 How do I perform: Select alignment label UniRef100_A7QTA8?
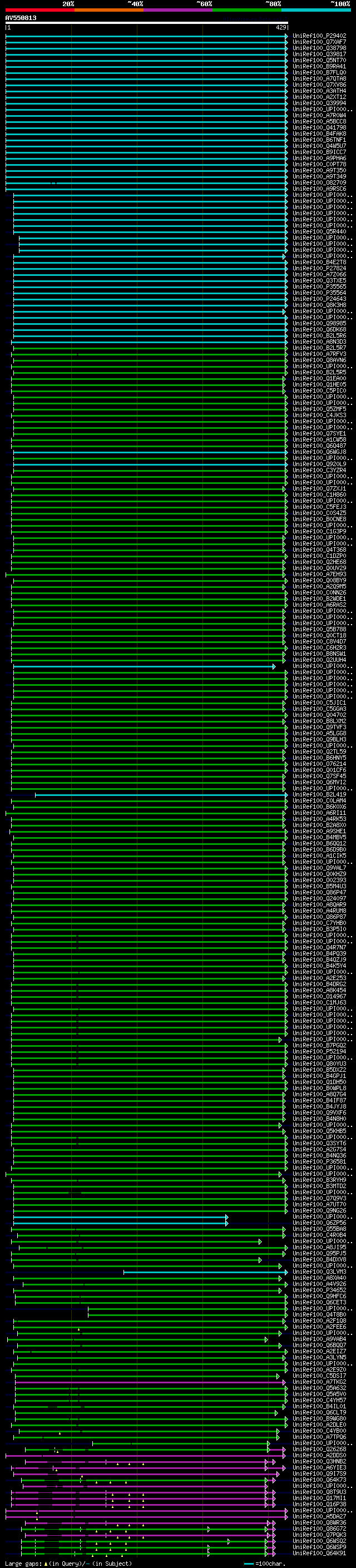pos(319,78)
